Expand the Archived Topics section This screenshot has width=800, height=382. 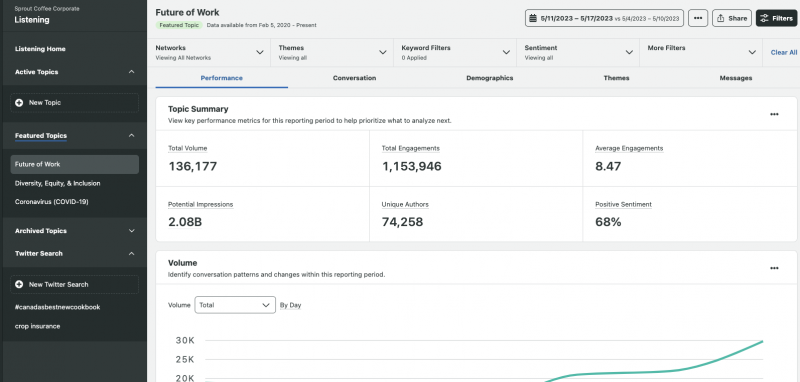pos(132,231)
